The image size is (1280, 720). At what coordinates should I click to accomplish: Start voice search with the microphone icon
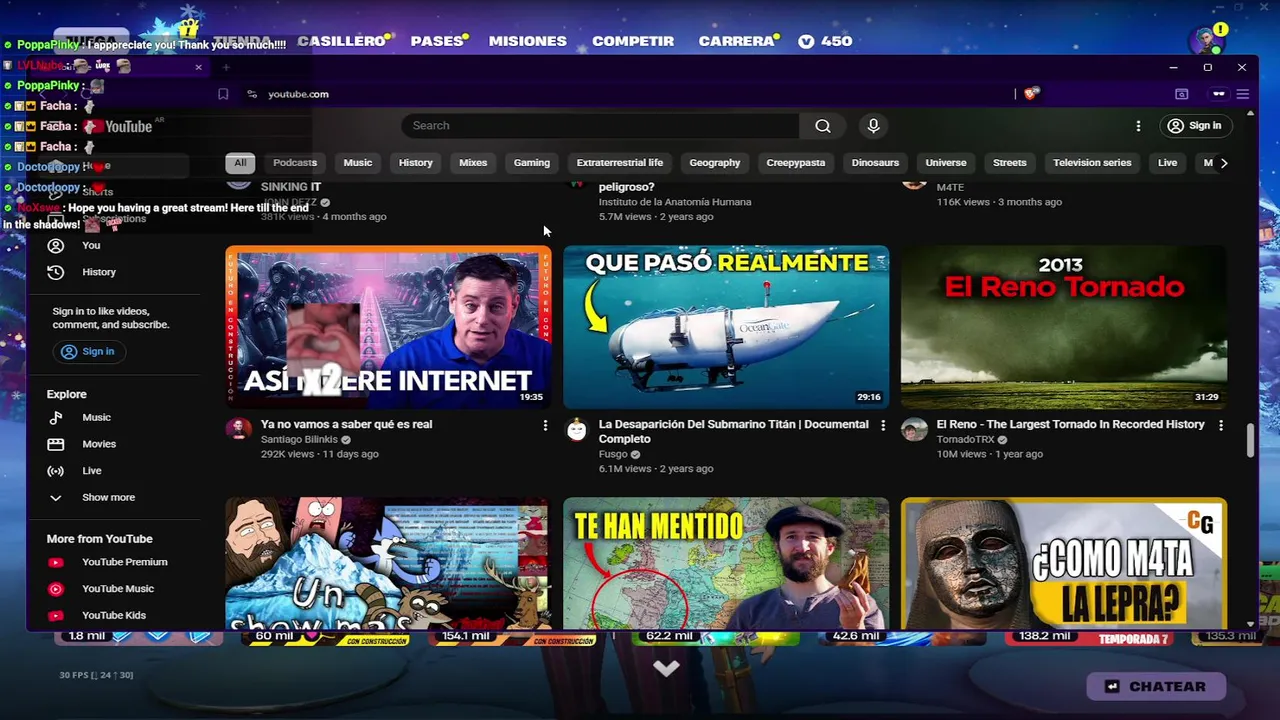coord(873,126)
